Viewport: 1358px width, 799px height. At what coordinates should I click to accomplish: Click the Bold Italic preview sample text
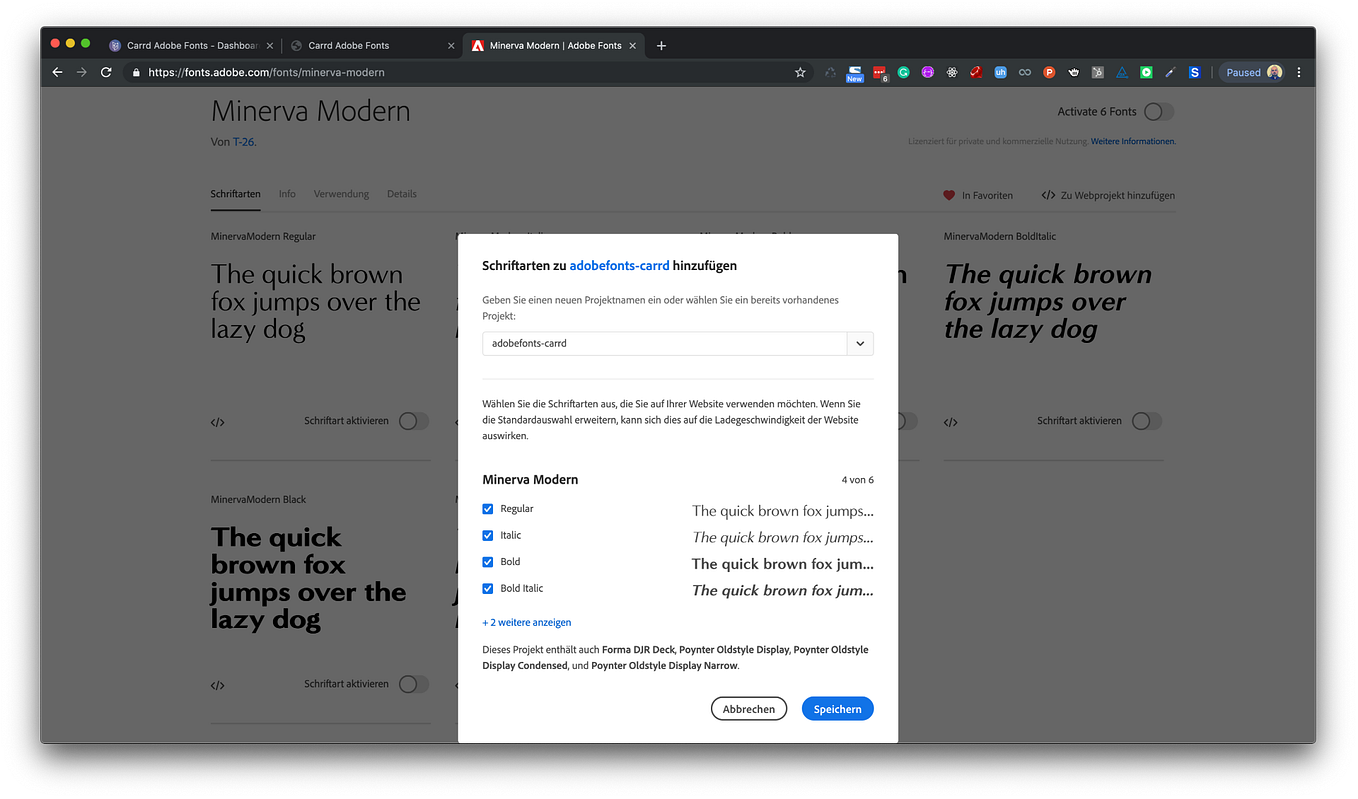(783, 590)
